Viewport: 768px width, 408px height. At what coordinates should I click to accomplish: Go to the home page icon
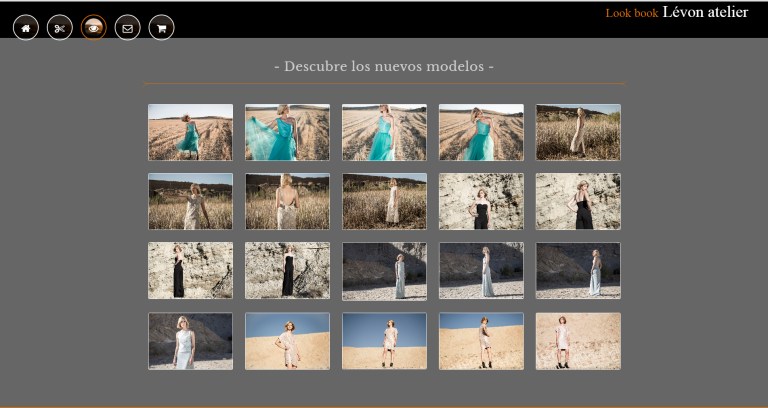tap(26, 28)
